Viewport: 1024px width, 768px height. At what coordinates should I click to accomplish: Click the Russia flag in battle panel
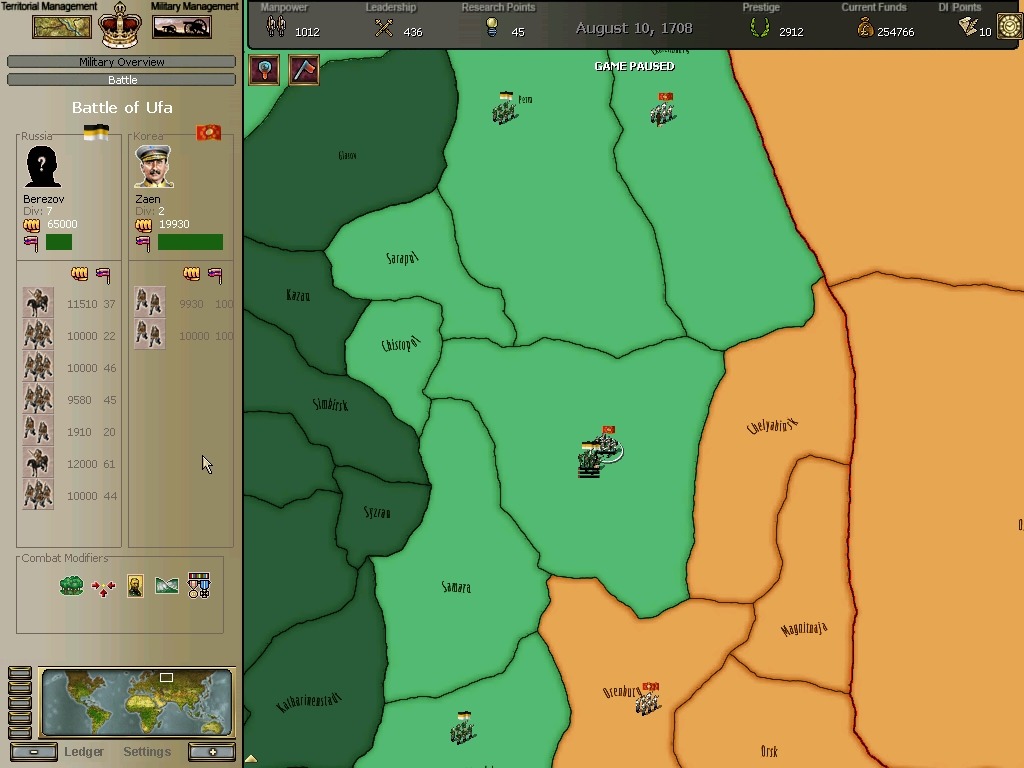coord(96,133)
